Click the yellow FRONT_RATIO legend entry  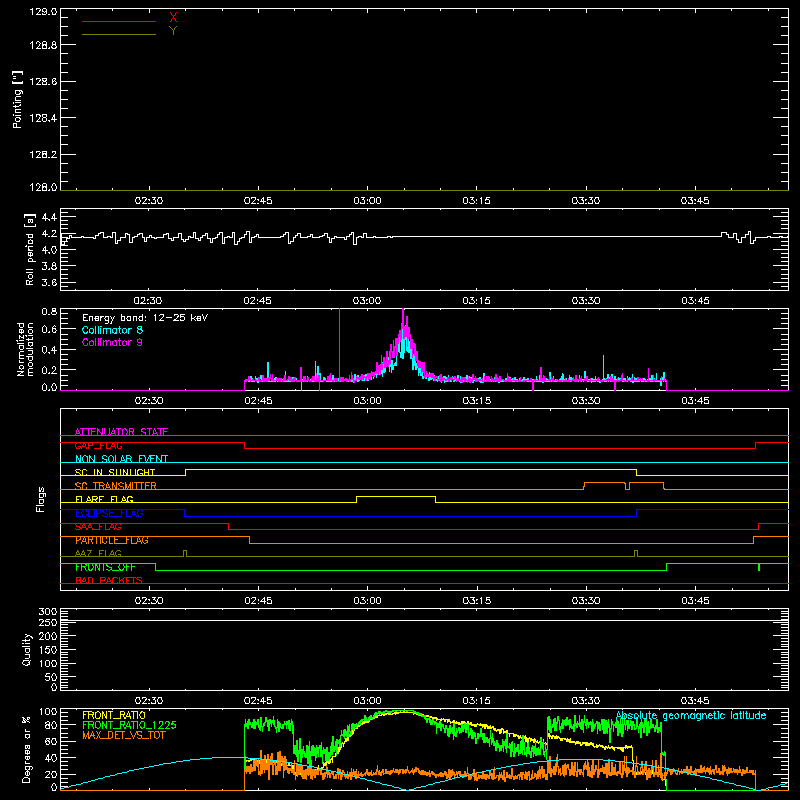[114, 715]
